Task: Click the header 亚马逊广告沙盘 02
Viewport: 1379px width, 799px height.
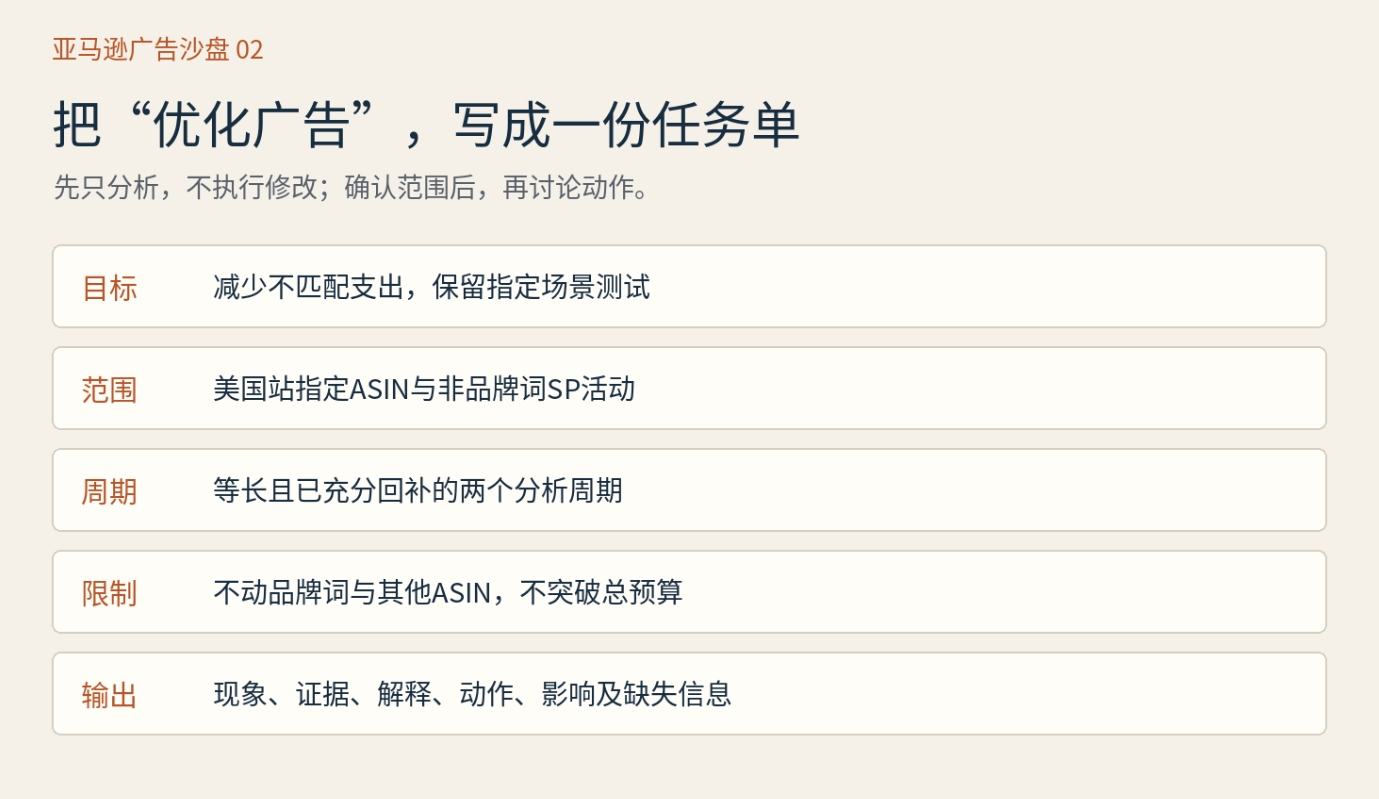Action: point(158,49)
